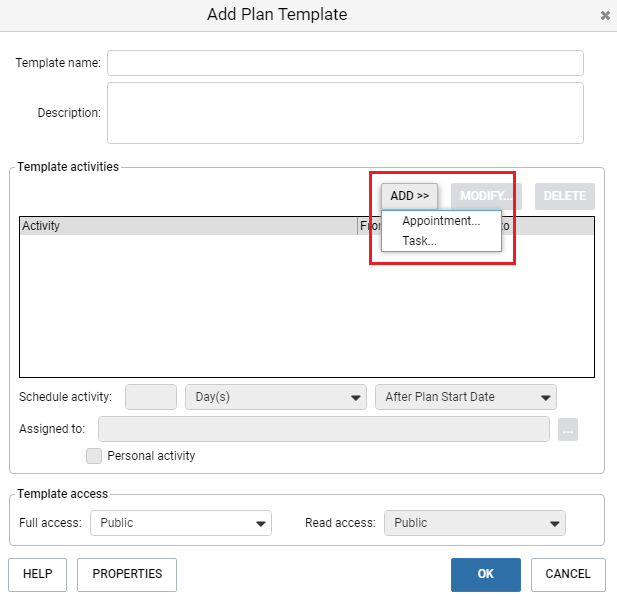
Task: Confirm with the OK button
Action: (x=486, y=574)
